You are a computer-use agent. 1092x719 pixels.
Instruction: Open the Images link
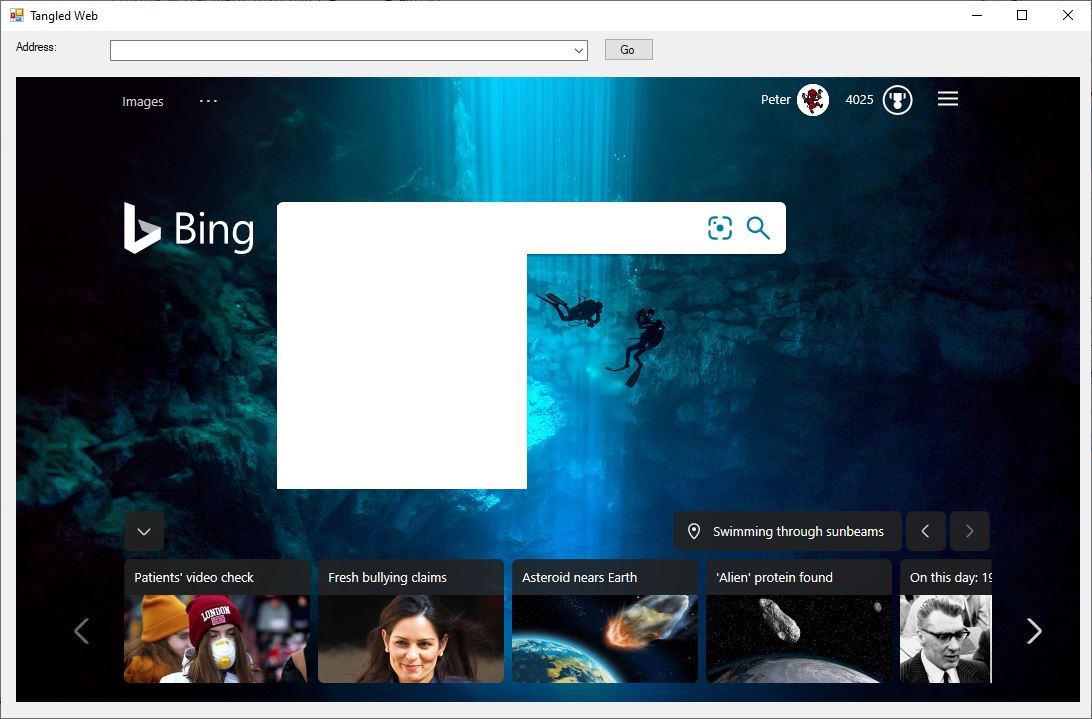click(x=143, y=102)
